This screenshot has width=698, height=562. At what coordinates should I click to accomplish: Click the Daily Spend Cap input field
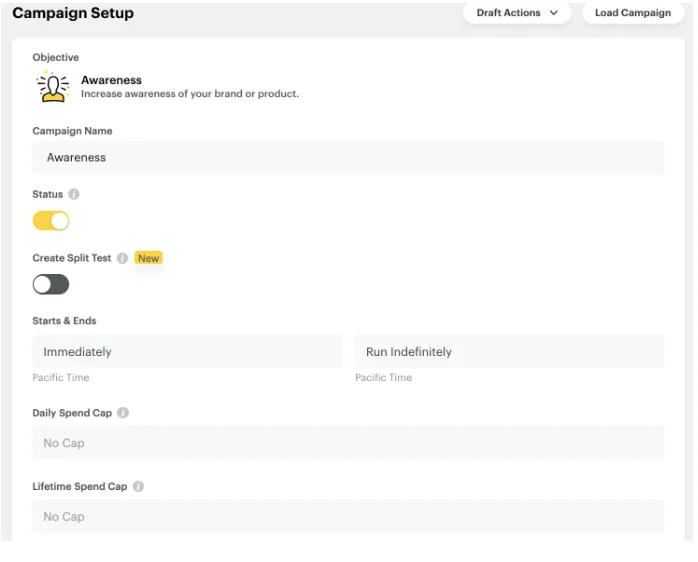348,442
